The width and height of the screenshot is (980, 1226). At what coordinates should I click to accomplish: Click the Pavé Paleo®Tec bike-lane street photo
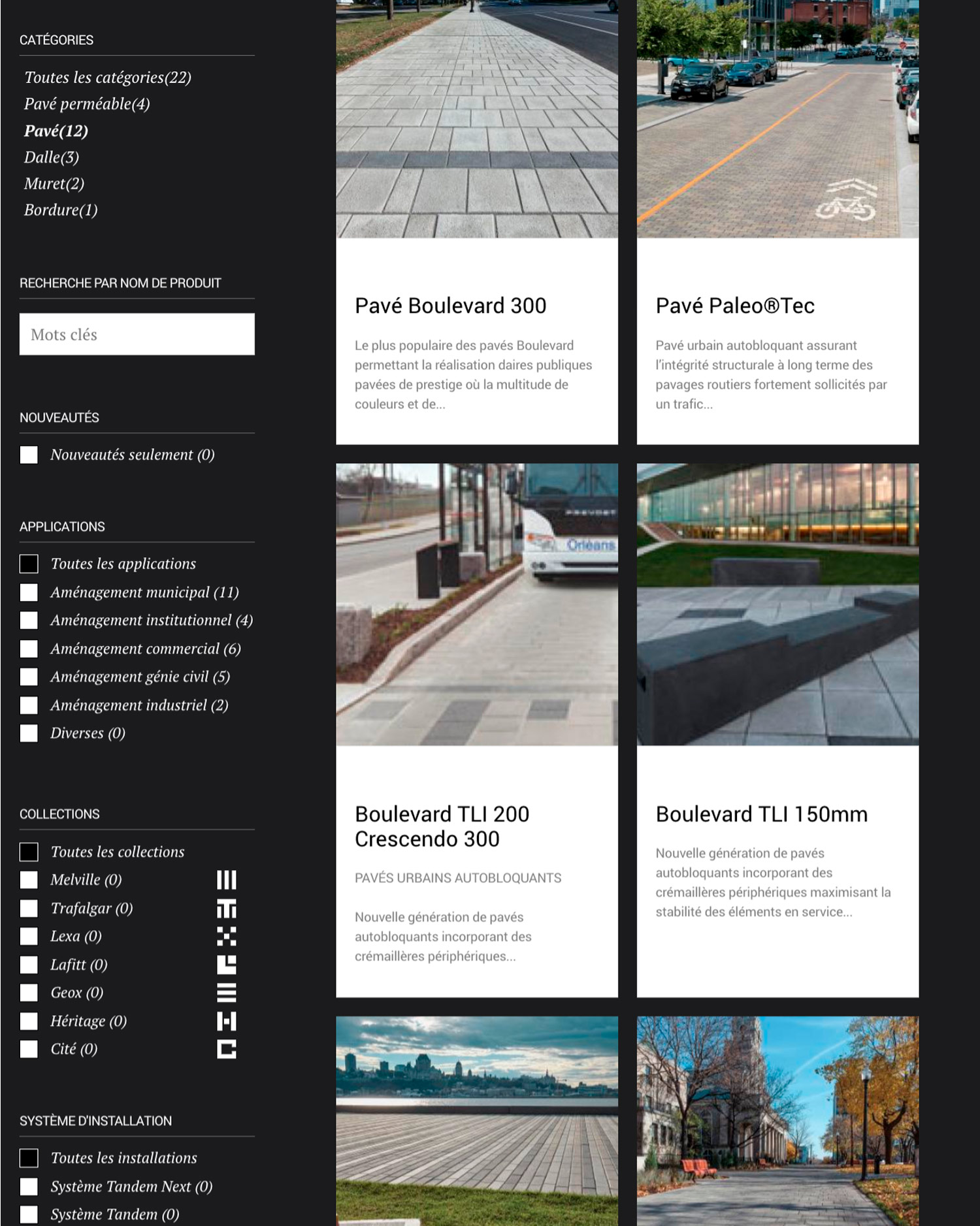point(778,119)
